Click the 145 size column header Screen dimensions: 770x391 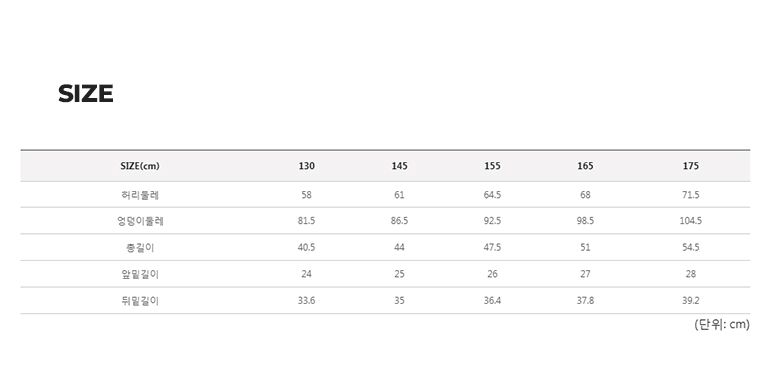point(399,166)
